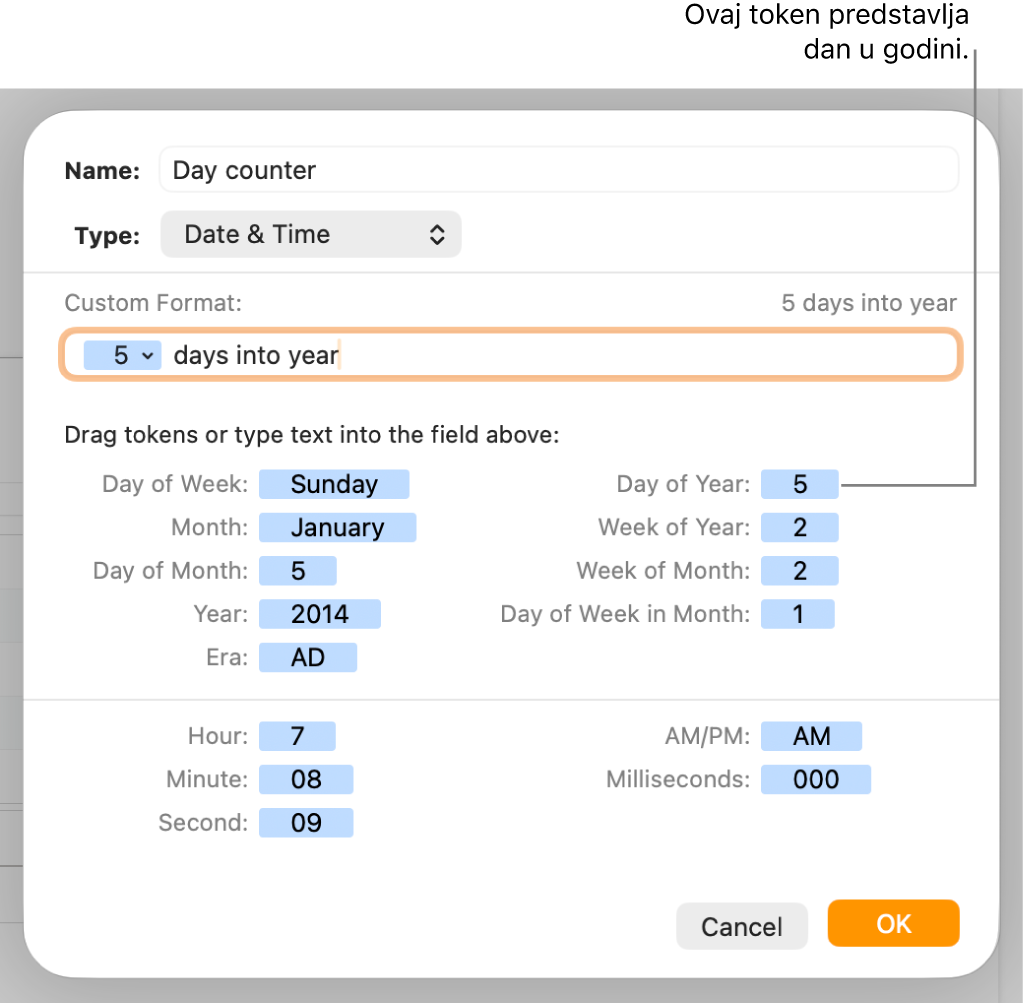Select the January Month token

click(x=337, y=528)
